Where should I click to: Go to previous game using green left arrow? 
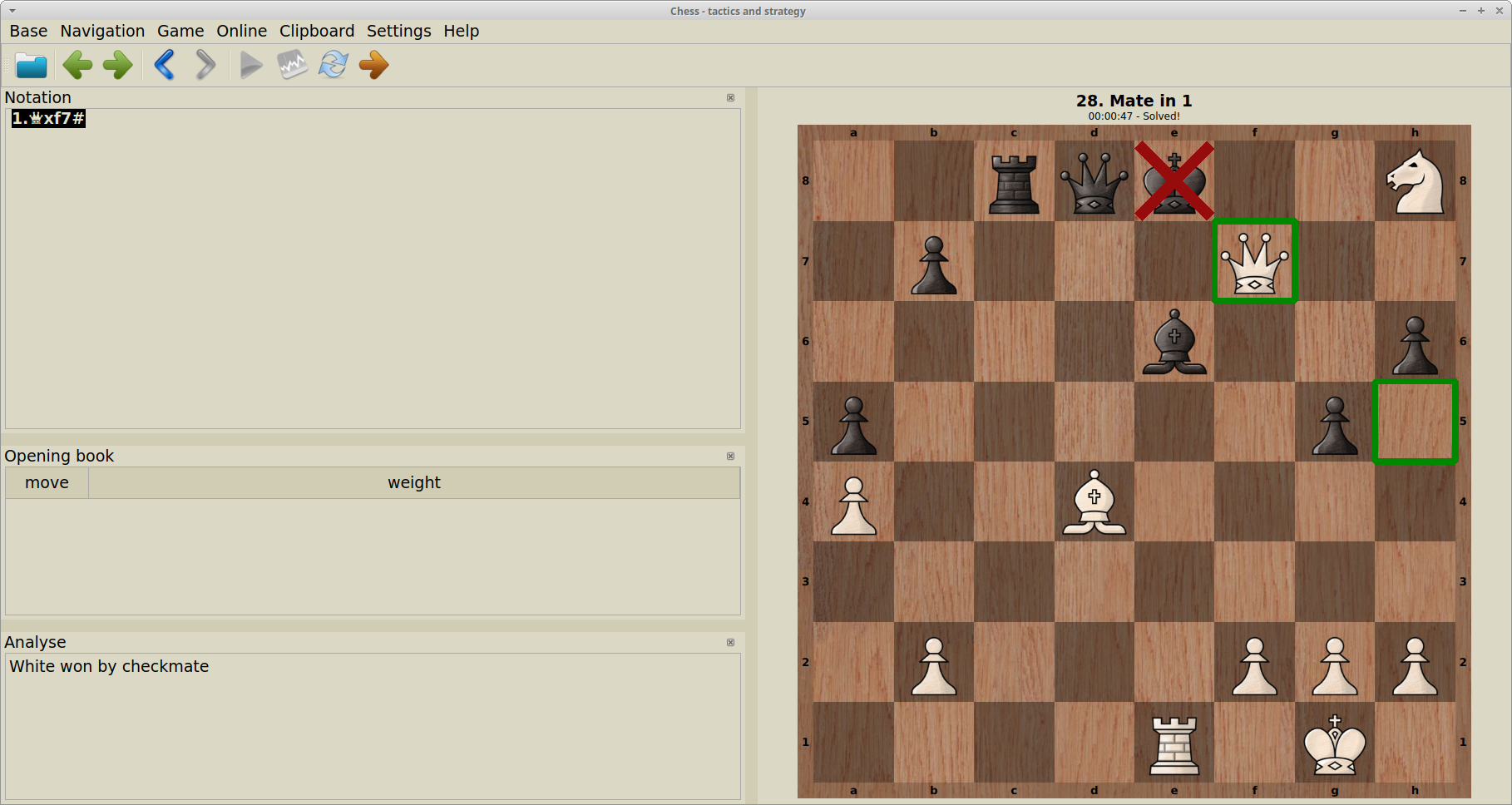click(77, 65)
